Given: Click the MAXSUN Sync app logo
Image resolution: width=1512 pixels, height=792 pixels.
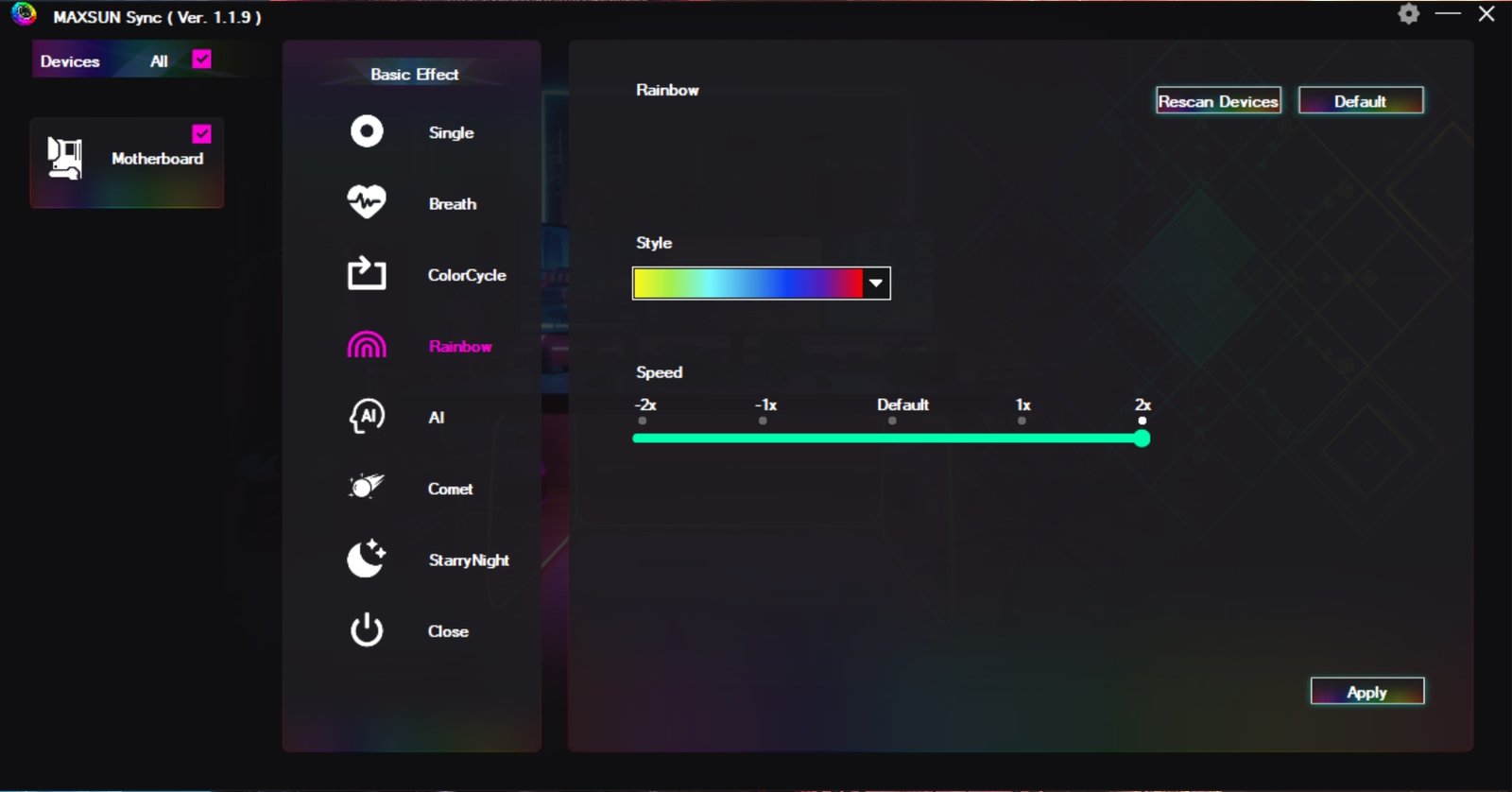Looking at the screenshot, I should [x=24, y=14].
